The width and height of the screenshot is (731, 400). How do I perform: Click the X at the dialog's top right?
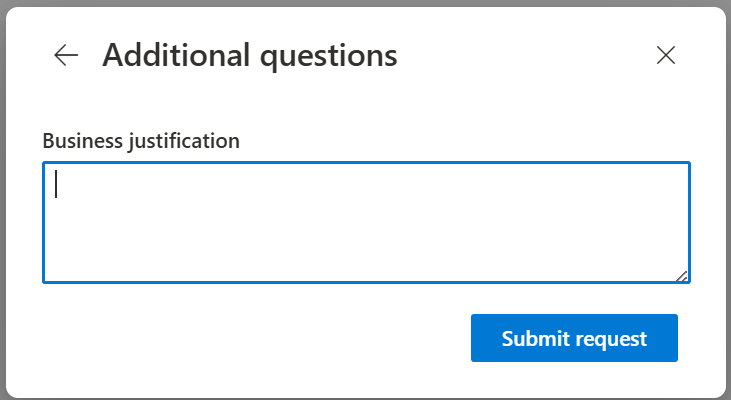tap(666, 55)
